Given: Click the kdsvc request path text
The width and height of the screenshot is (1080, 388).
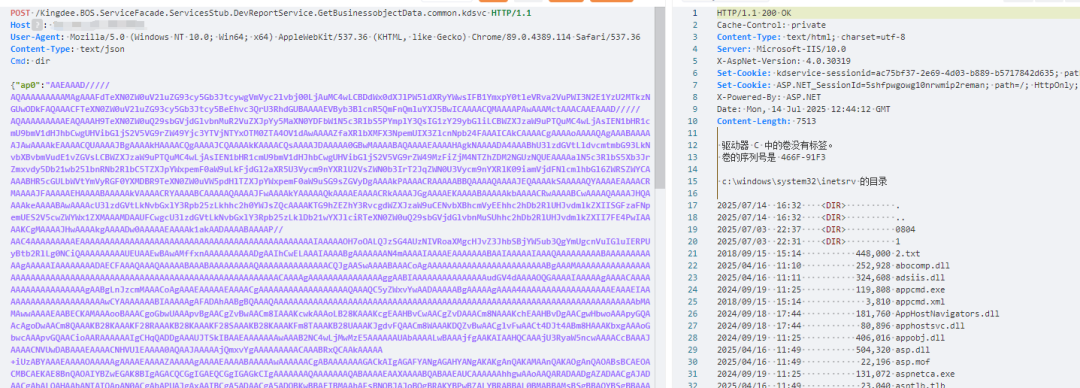Looking at the screenshot, I should (x=260, y=13).
